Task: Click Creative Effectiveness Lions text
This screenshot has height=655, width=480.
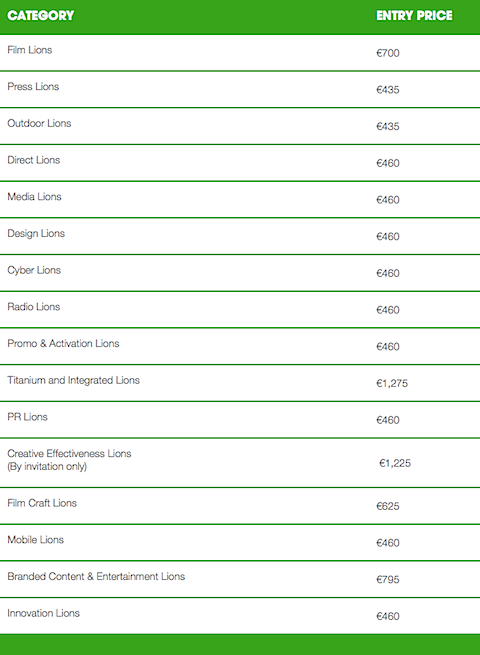Action: (x=69, y=454)
